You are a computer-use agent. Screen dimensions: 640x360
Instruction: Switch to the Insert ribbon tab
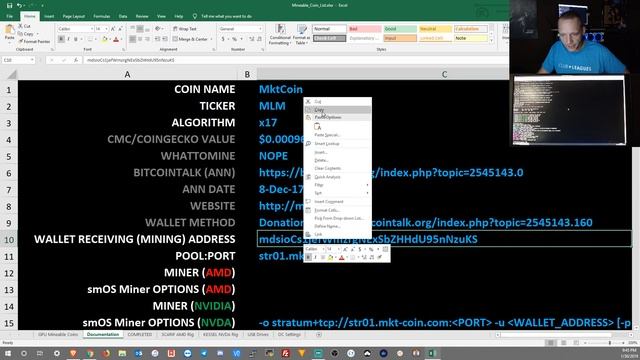(49, 16)
